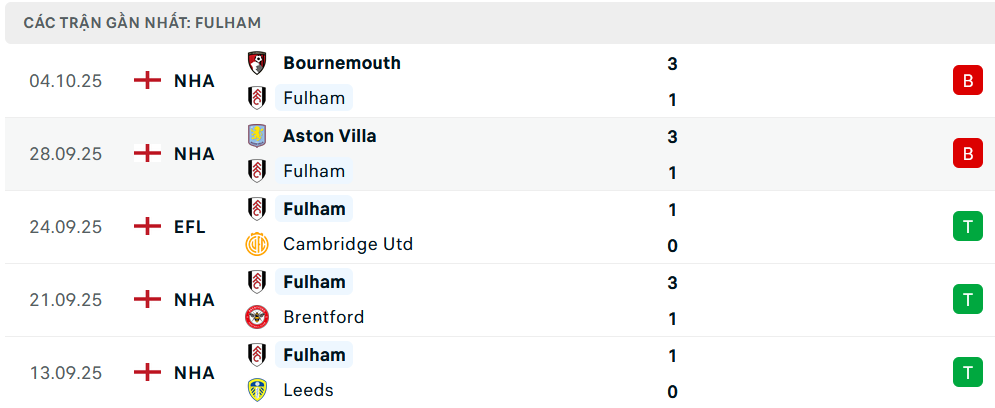This screenshot has height=408, width=995.
Task: Click the EFL competition label
Action: coord(189,227)
